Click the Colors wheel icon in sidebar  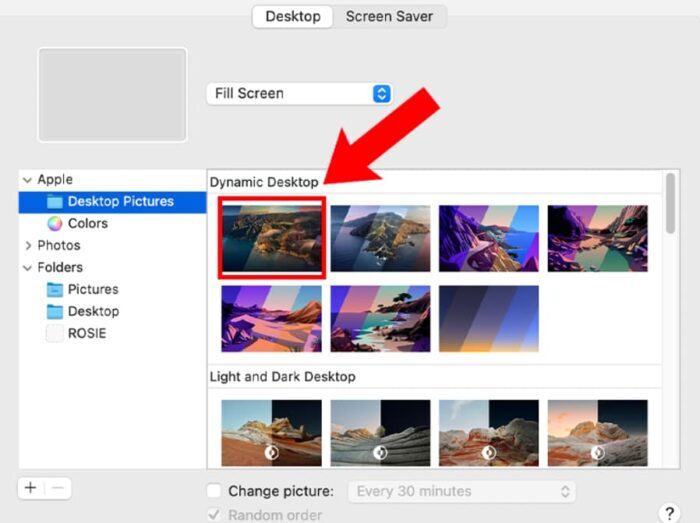[55, 223]
